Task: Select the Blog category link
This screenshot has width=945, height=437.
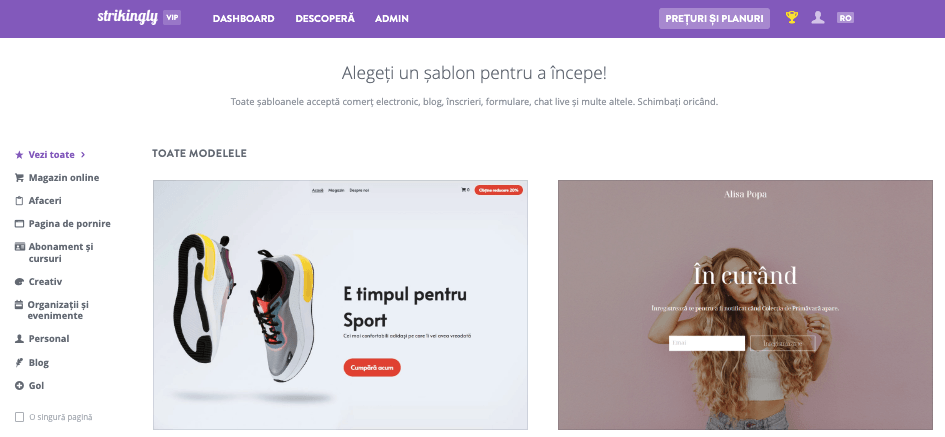Action: [39, 363]
